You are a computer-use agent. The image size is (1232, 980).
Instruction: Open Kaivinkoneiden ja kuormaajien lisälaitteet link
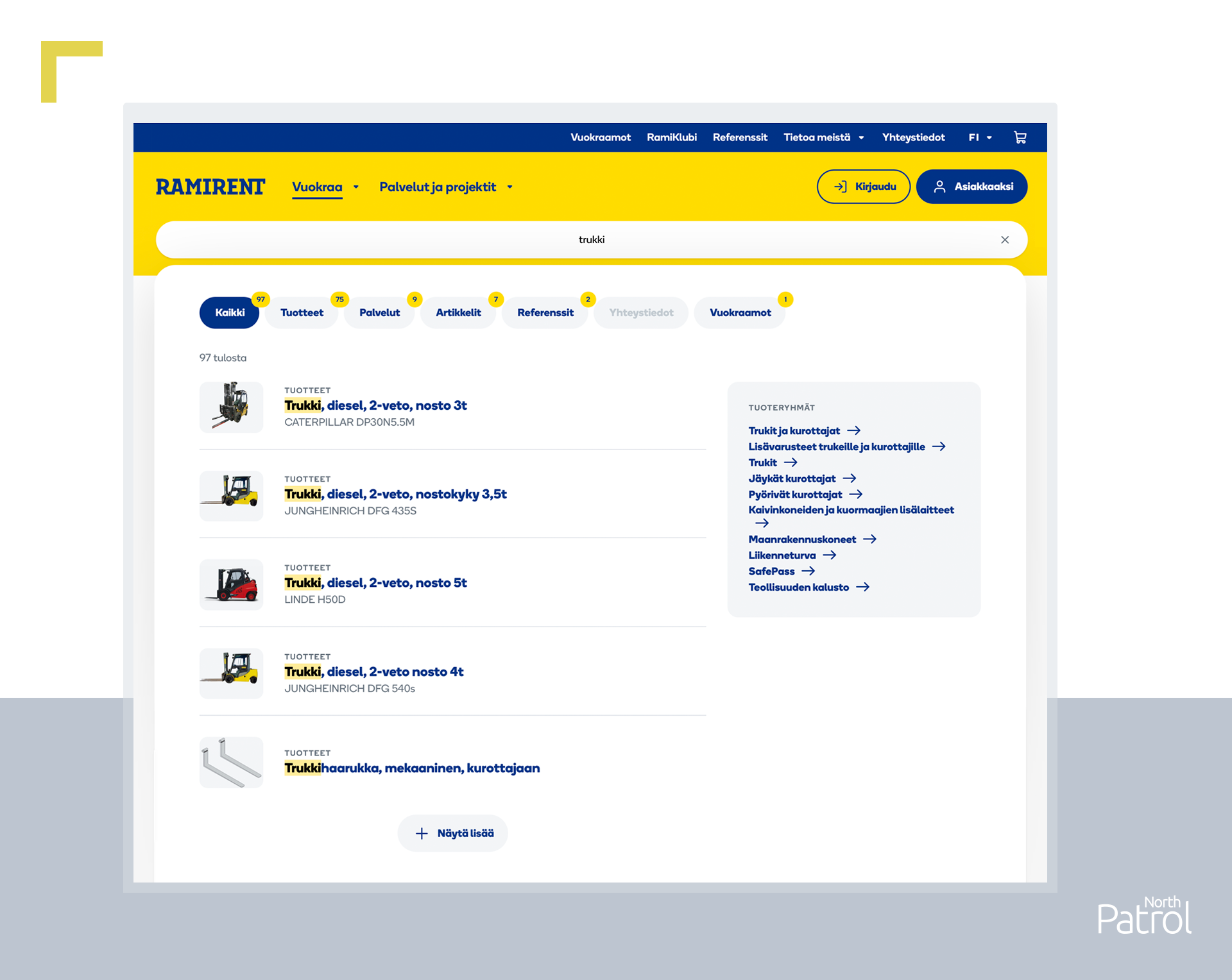click(x=851, y=510)
